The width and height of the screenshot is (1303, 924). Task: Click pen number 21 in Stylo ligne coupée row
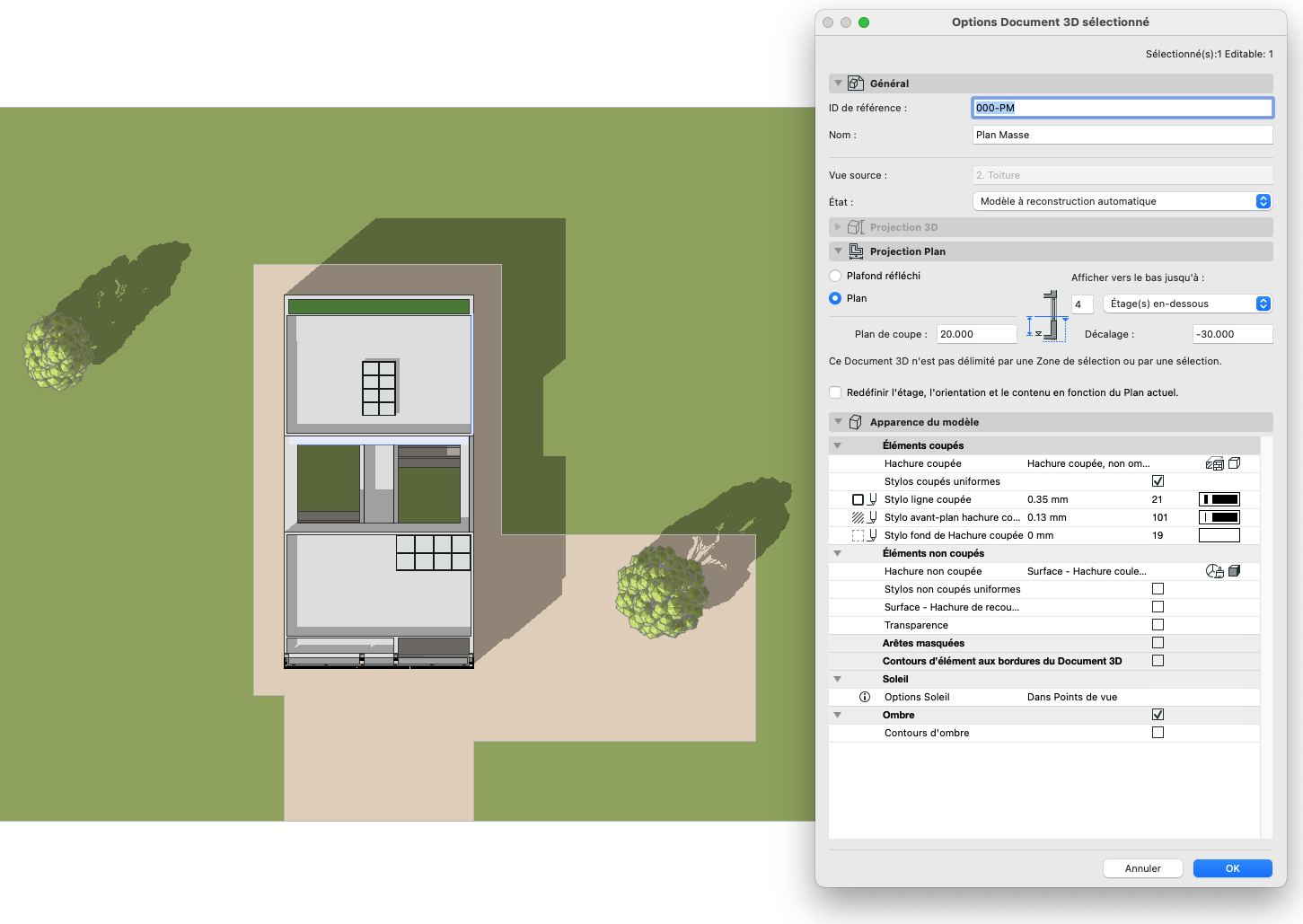pos(1157,499)
